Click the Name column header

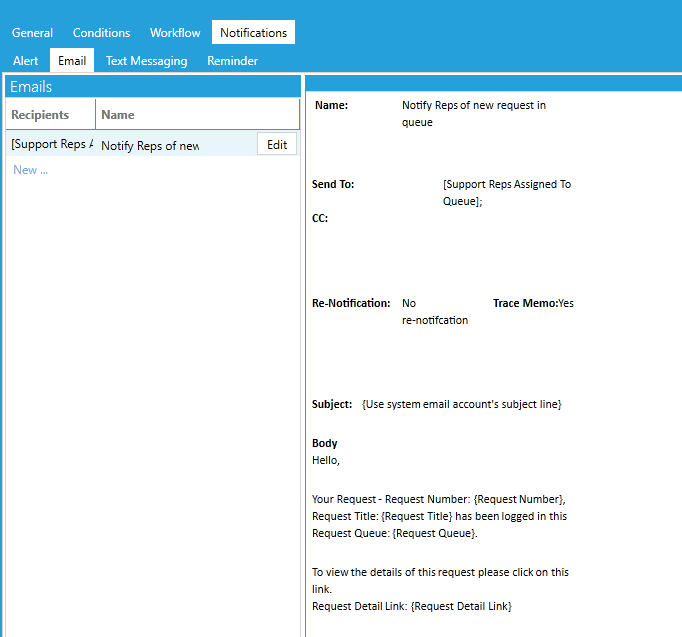[197, 114]
